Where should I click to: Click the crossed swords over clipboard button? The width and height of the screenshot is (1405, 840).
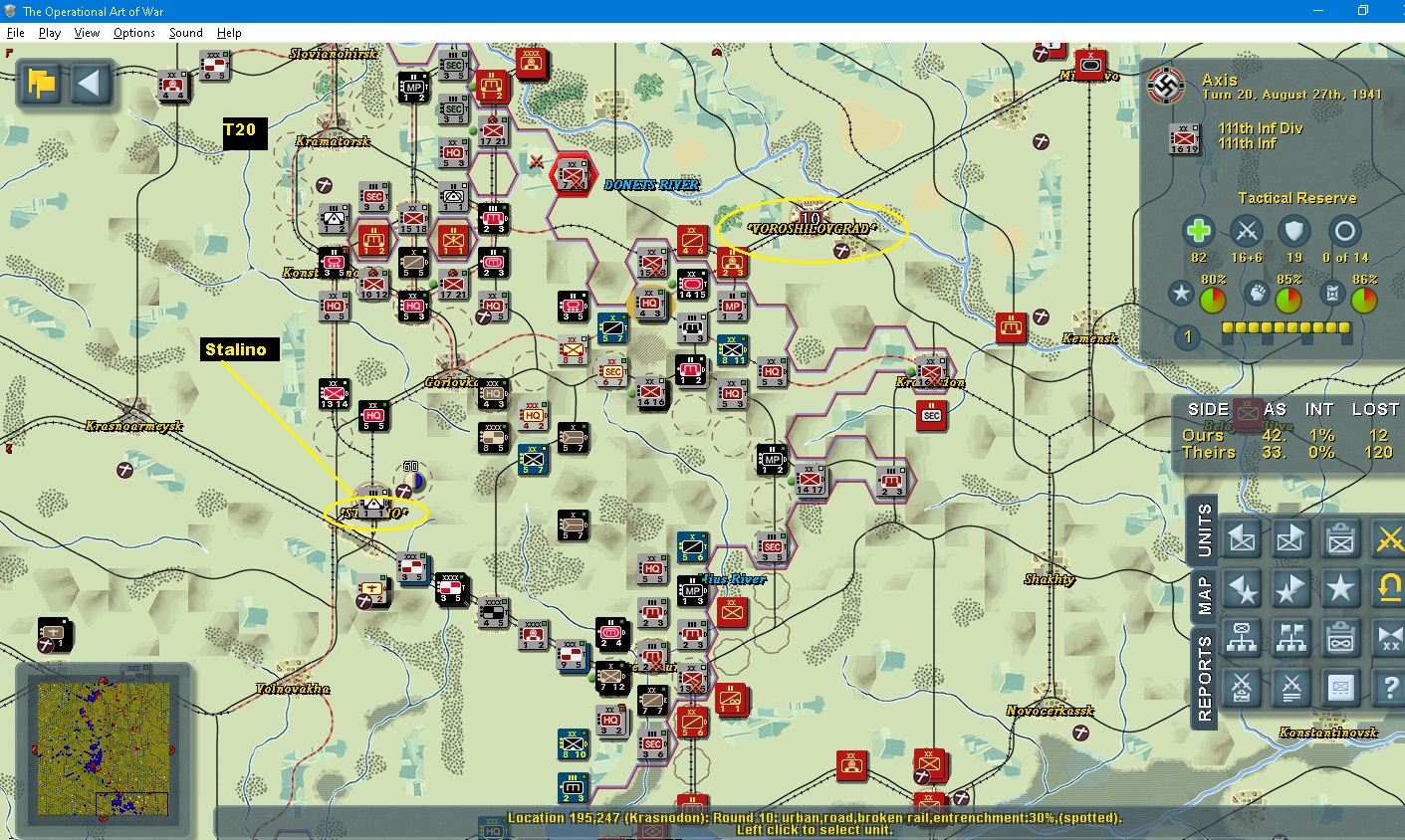1243,688
